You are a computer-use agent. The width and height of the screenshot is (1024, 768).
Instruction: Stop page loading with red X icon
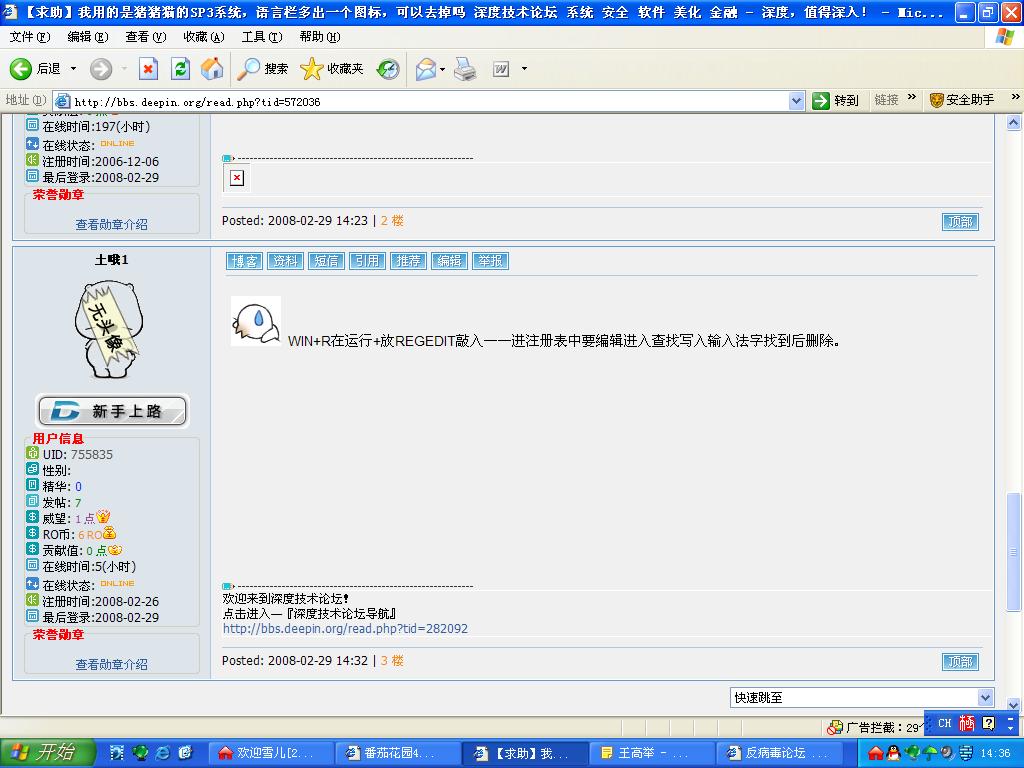[x=149, y=69]
